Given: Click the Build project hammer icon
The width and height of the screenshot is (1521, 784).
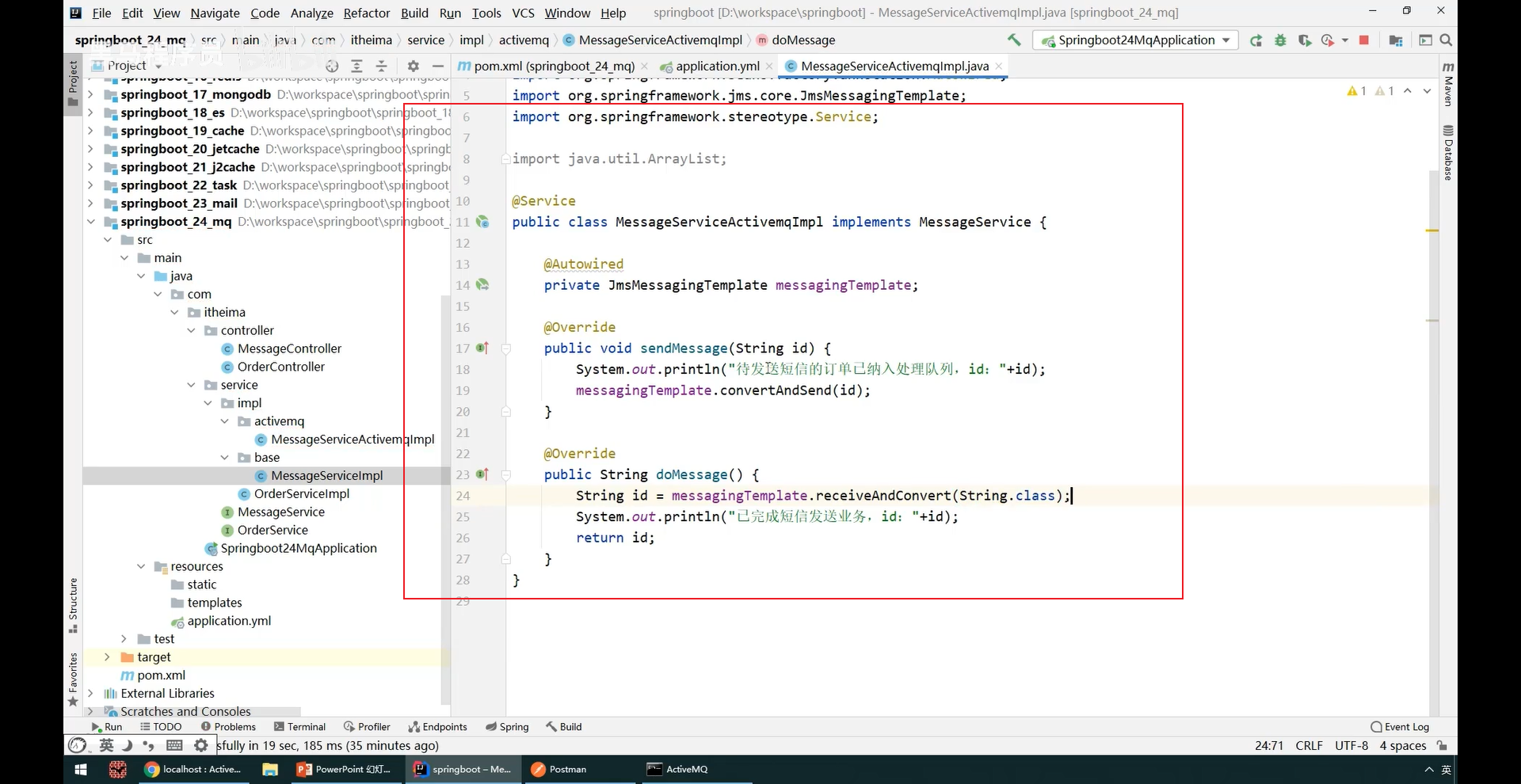Looking at the screenshot, I should click(1014, 40).
